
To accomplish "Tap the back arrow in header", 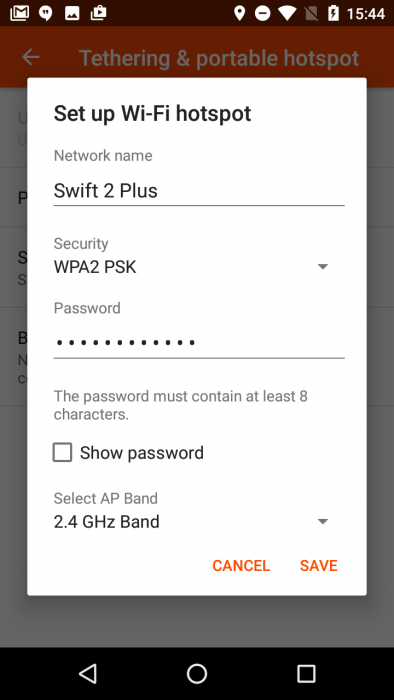I will tap(31, 57).
